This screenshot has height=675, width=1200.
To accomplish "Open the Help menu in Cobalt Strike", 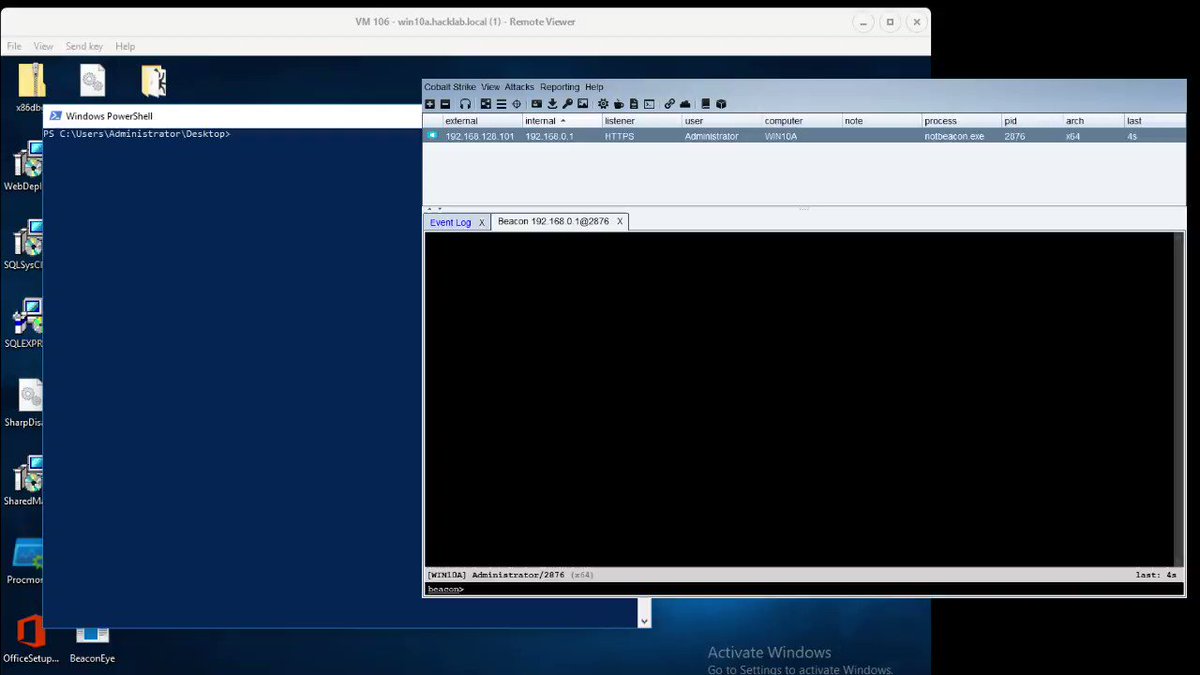I will click(x=594, y=87).
